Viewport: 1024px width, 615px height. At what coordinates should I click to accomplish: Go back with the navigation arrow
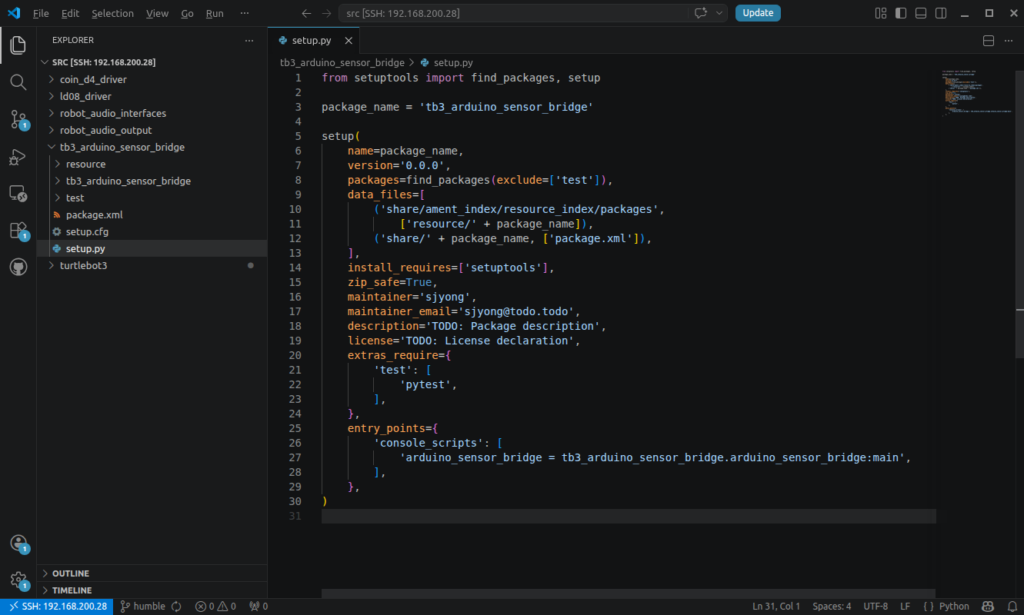pos(306,13)
